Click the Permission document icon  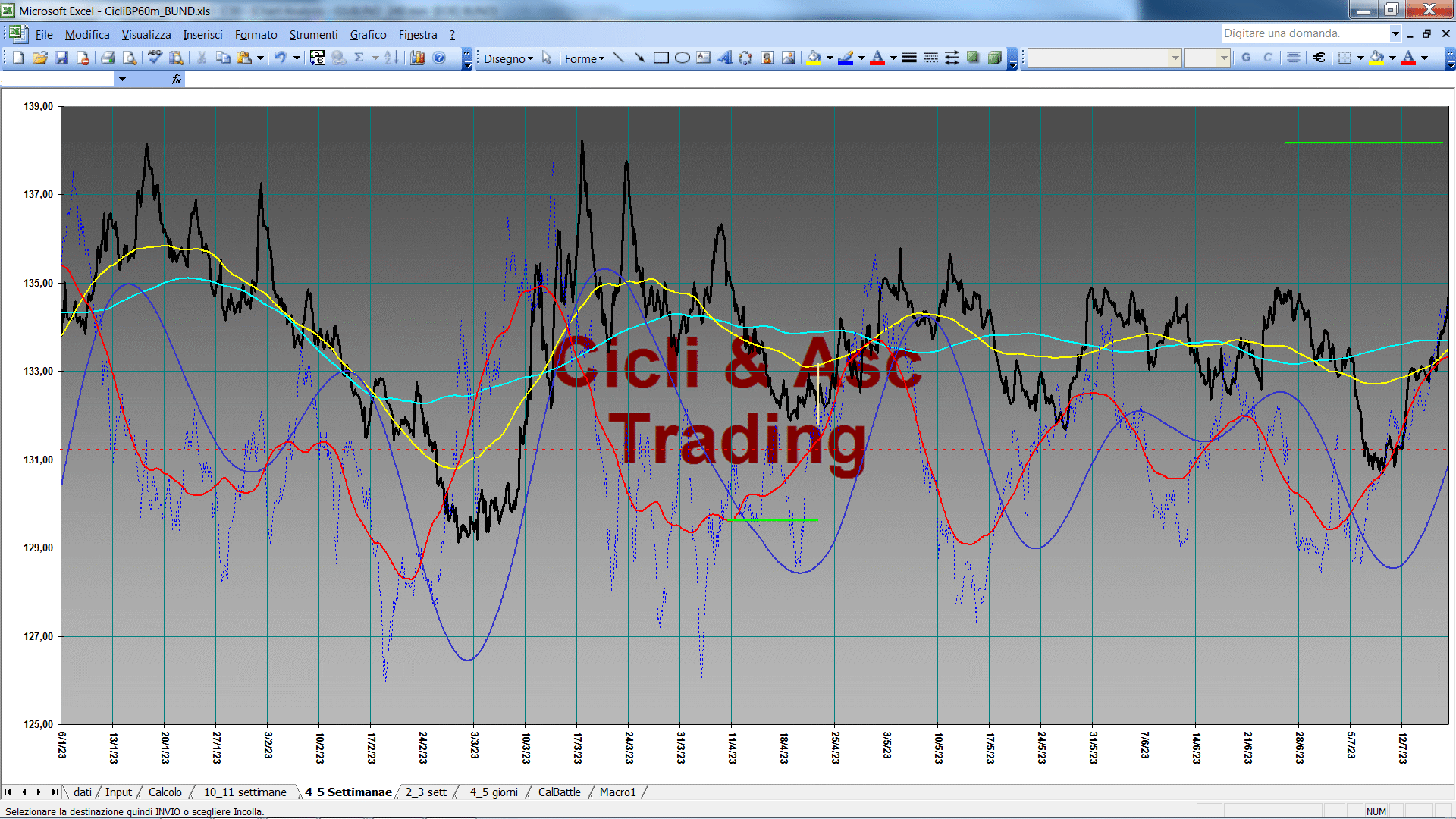tap(83, 58)
